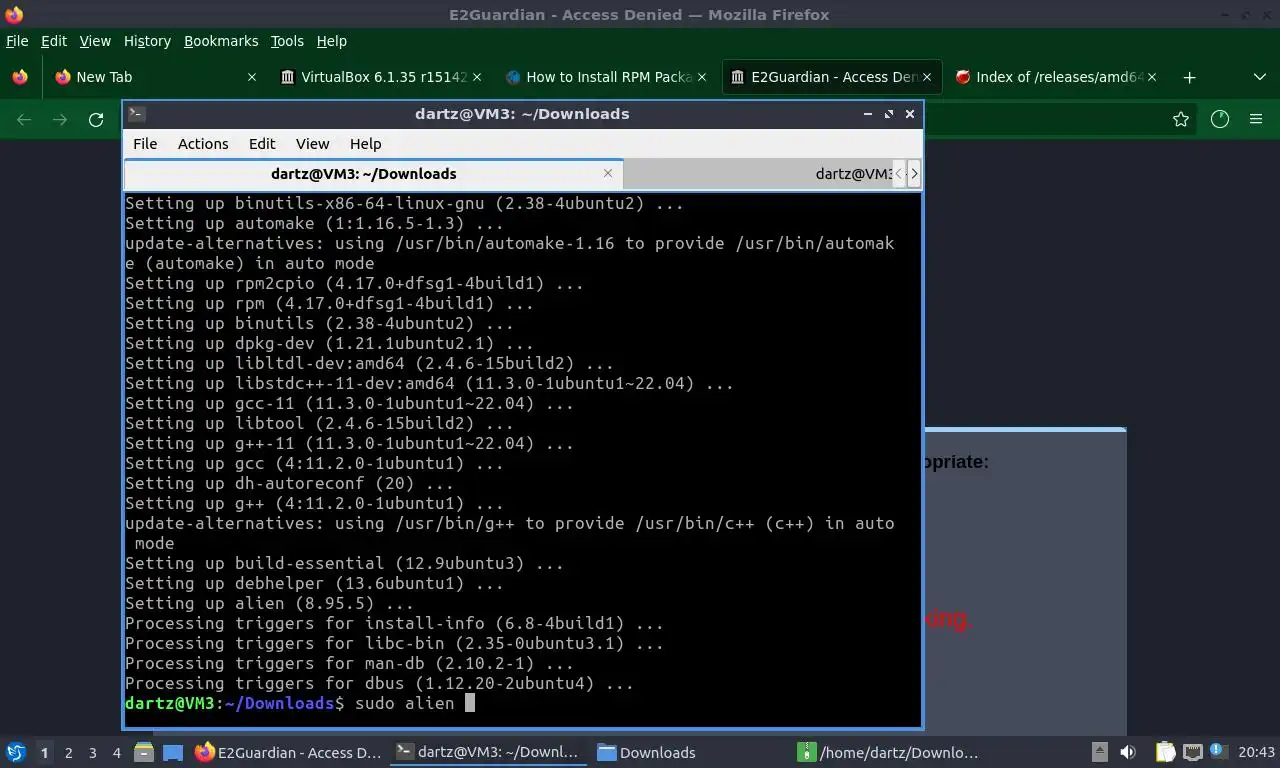Click the update notifier tray icon
The height and width of the screenshot is (768, 1280).
pos(1218,751)
